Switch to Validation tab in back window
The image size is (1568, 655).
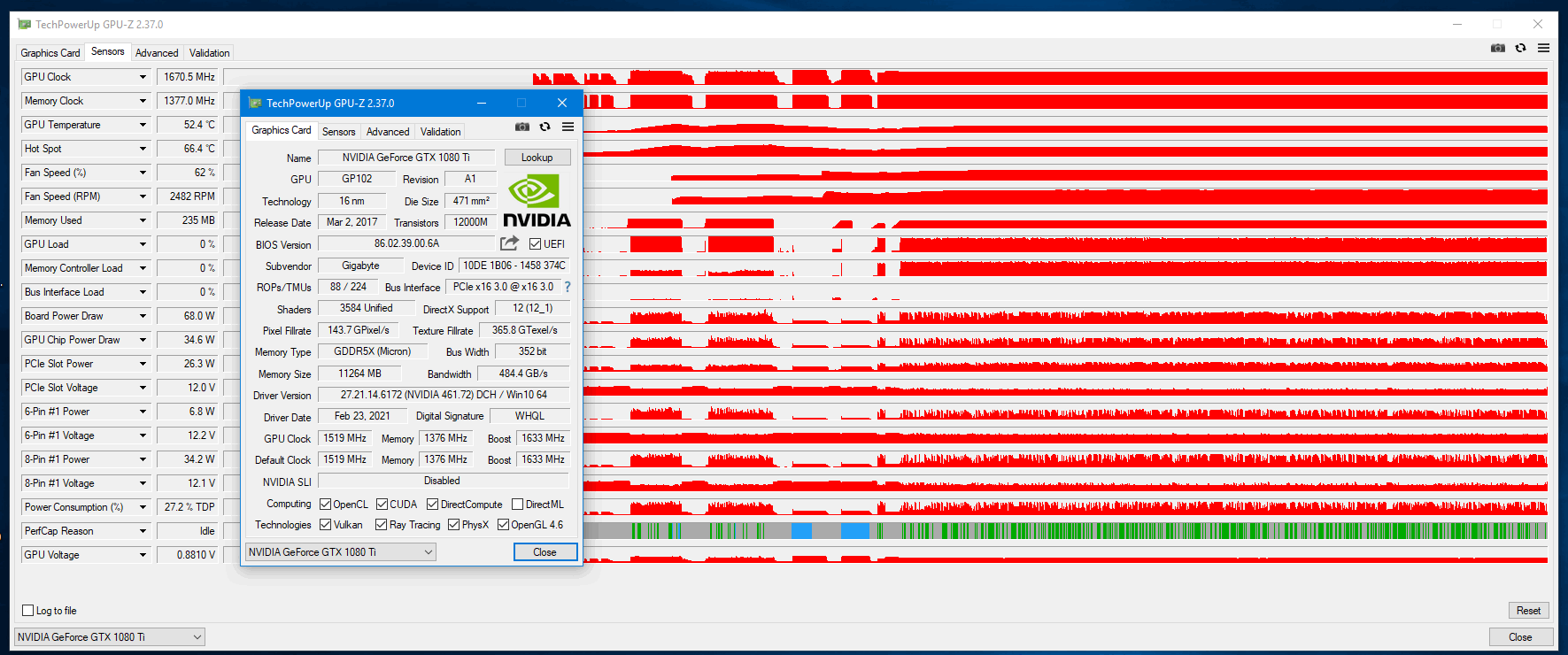(209, 53)
